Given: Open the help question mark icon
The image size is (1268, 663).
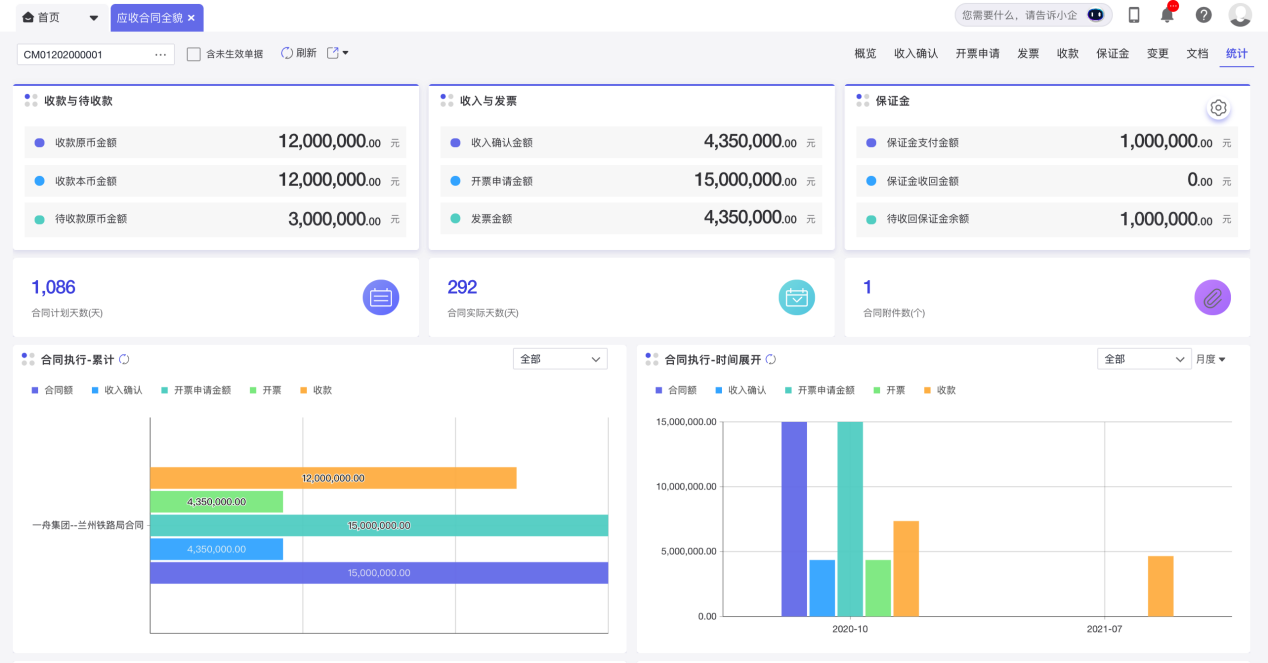Looking at the screenshot, I should pyautogui.click(x=1204, y=15).
